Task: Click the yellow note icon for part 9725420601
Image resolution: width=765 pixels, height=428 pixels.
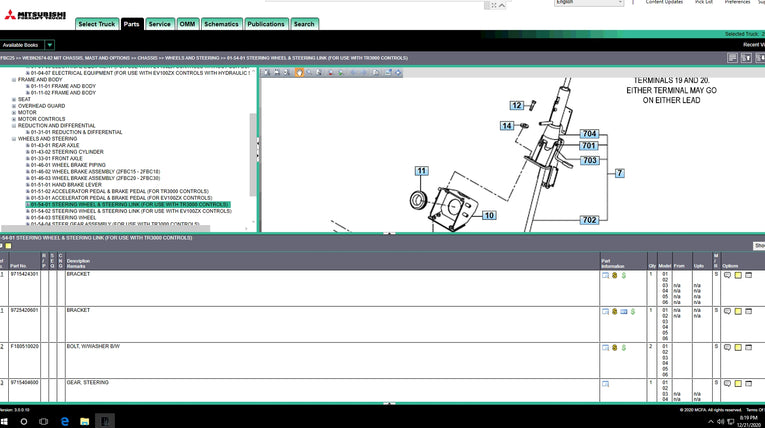Action: click(737, 311)
